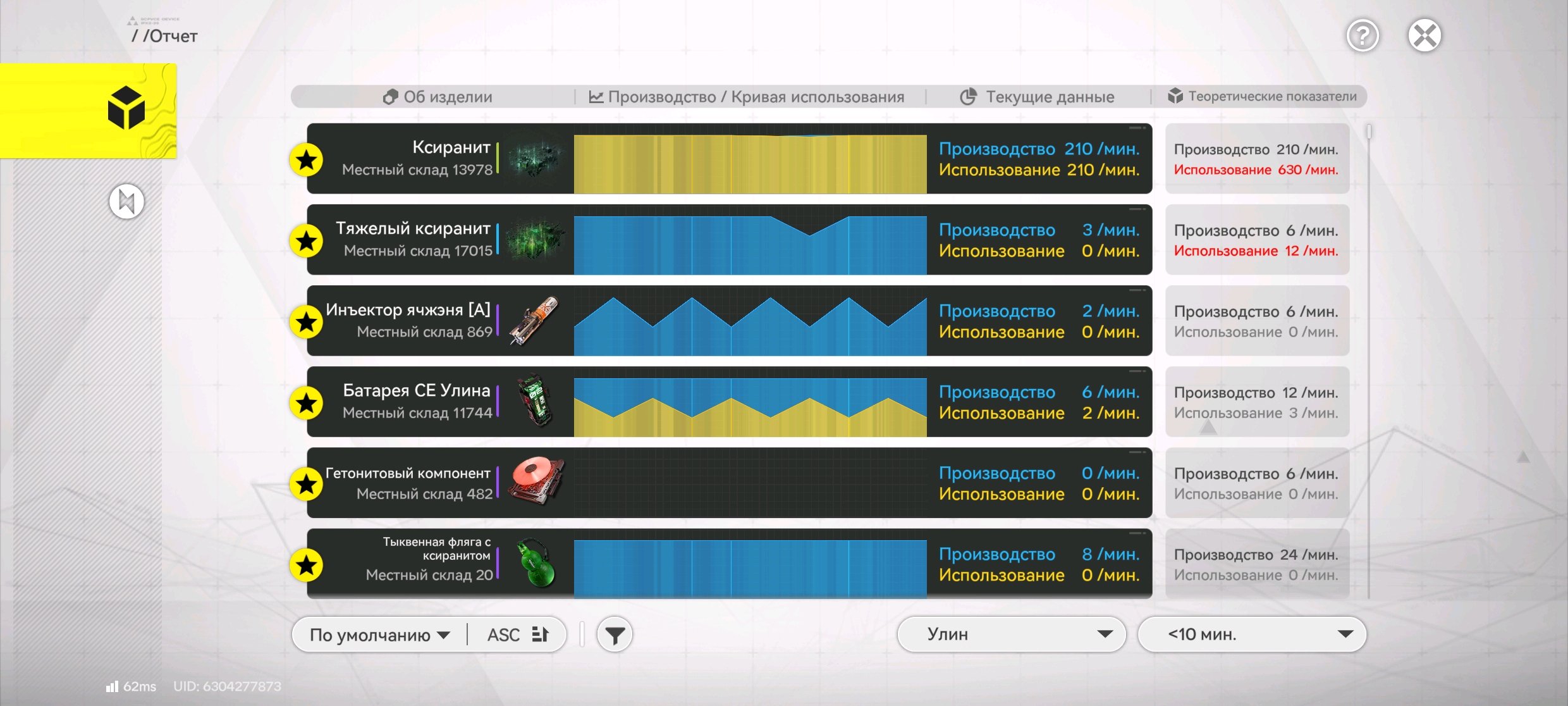Viewport: 1568px width, 706px height.
Task: Click the Инъектор ячжэня [A] item icon
Action: [x=536, y=321]
